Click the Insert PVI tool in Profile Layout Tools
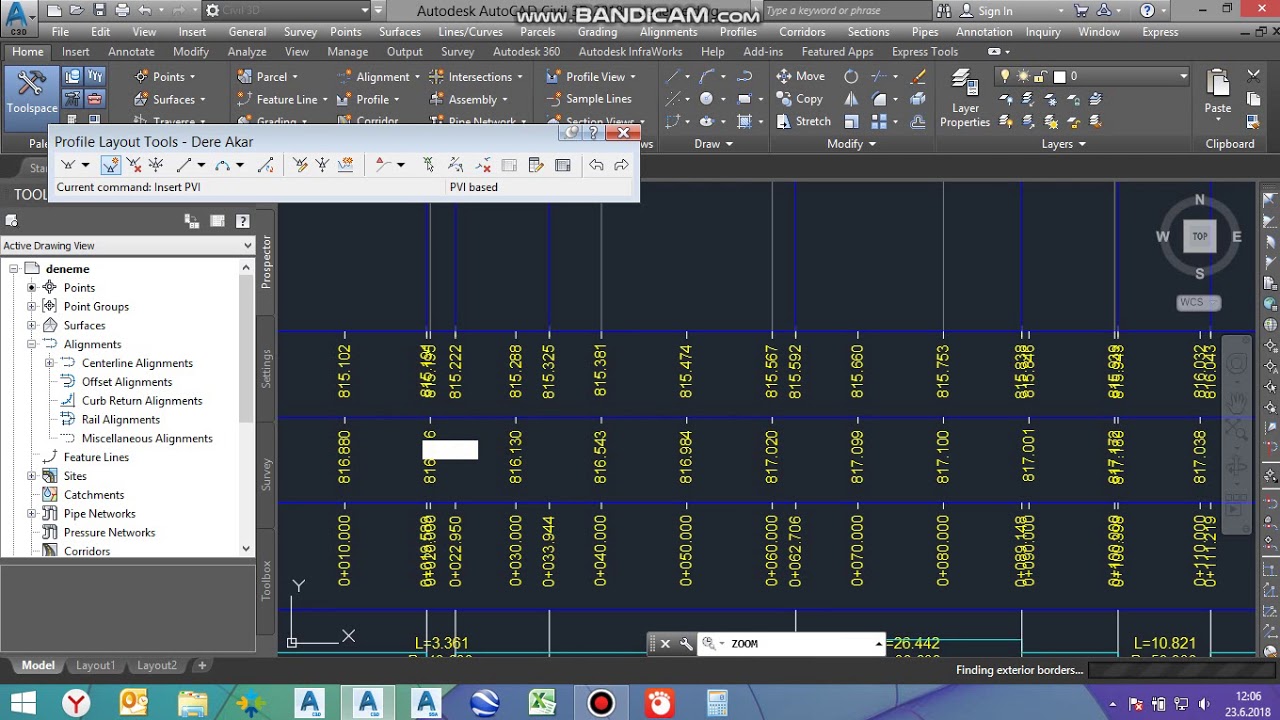The width and height of the screenshot is (1280, 720). coord(110,165)
